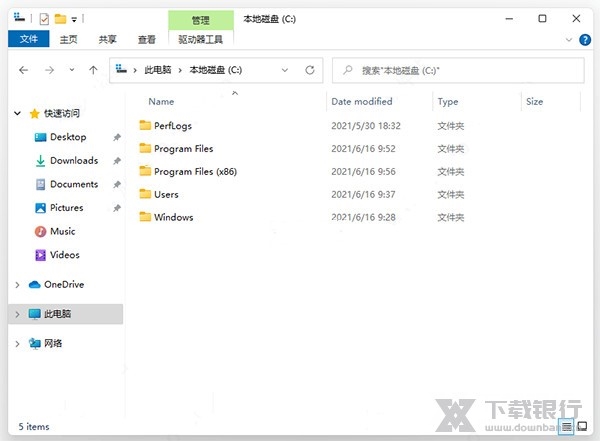Screen dimensions: 600x441
Task: Select the Users folder
Action: coord(166,194)
